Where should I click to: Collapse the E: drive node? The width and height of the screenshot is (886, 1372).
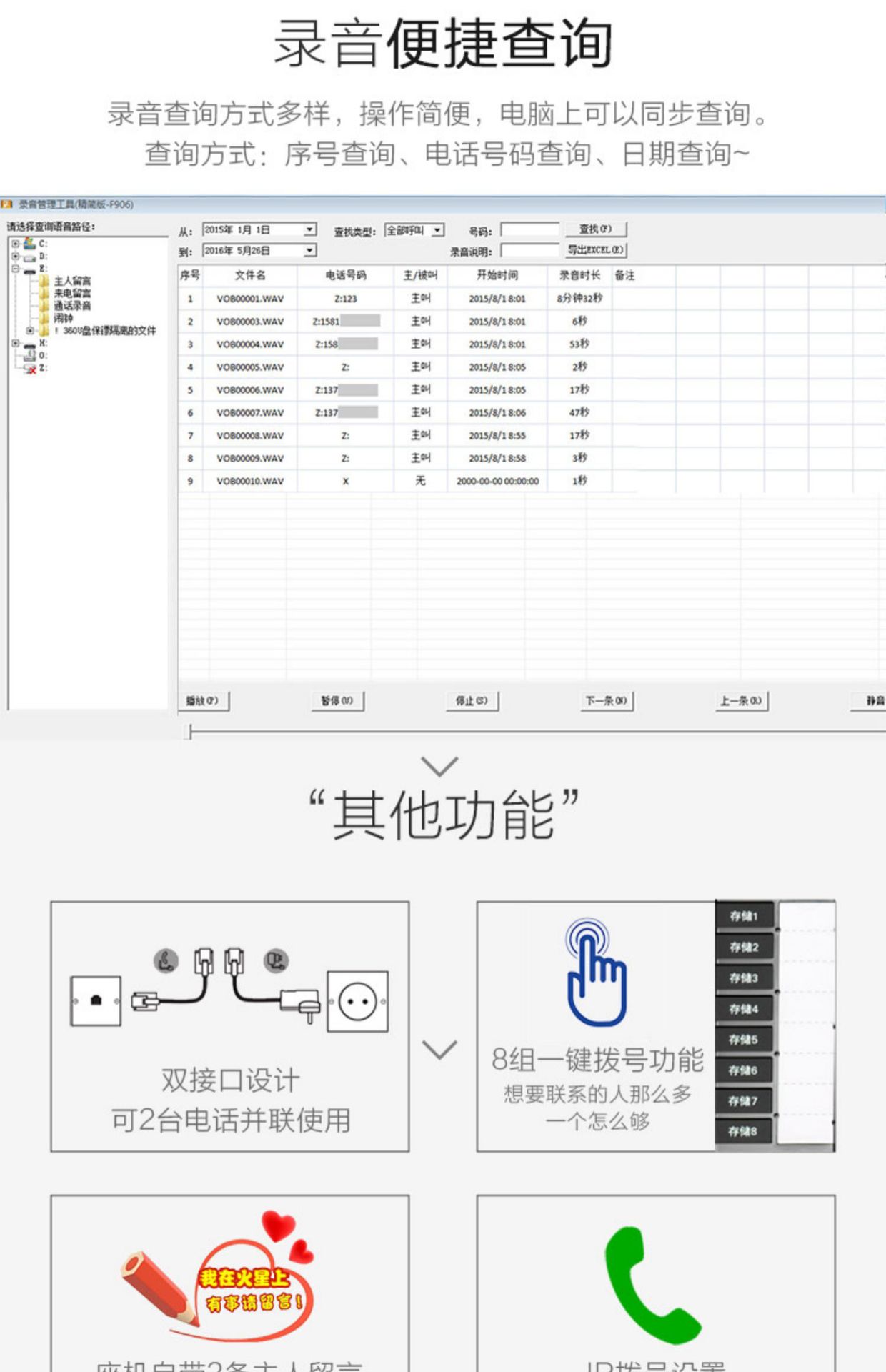16,269
